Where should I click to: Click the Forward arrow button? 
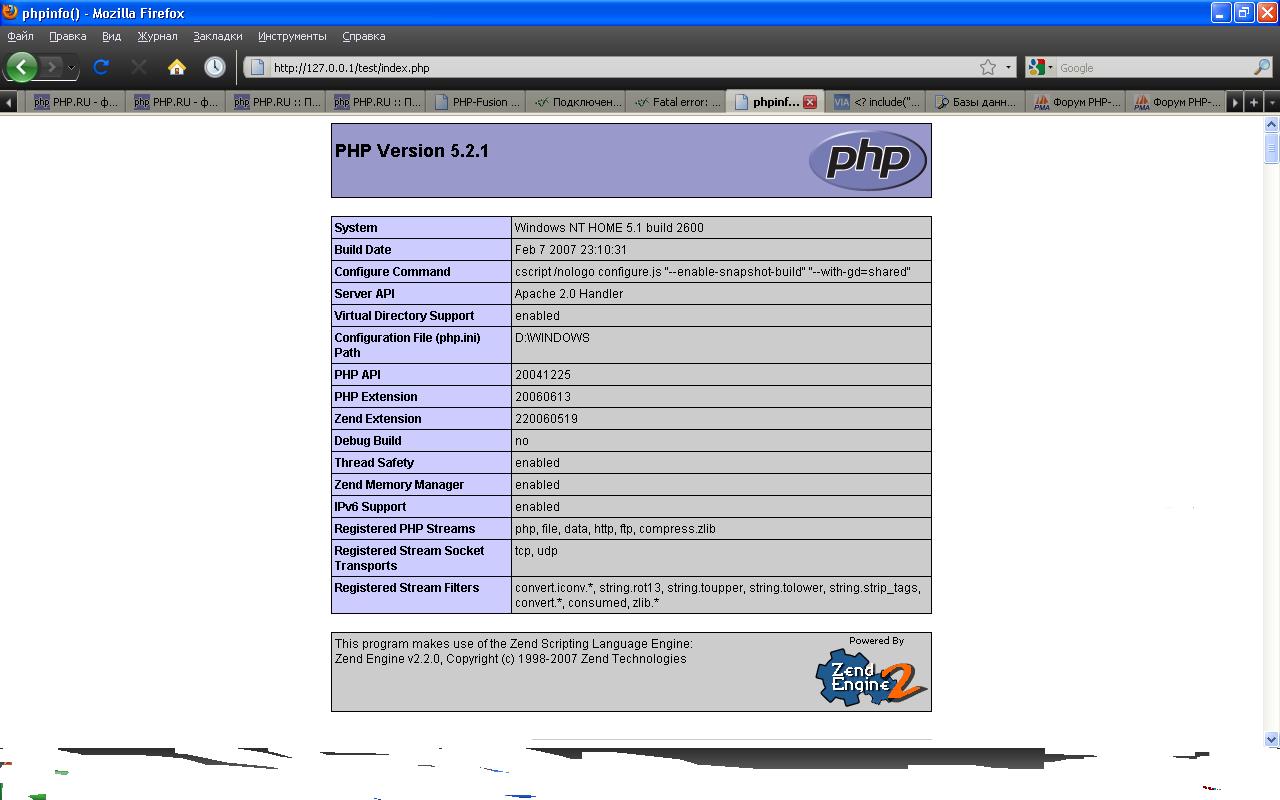[x=52, y=67]
